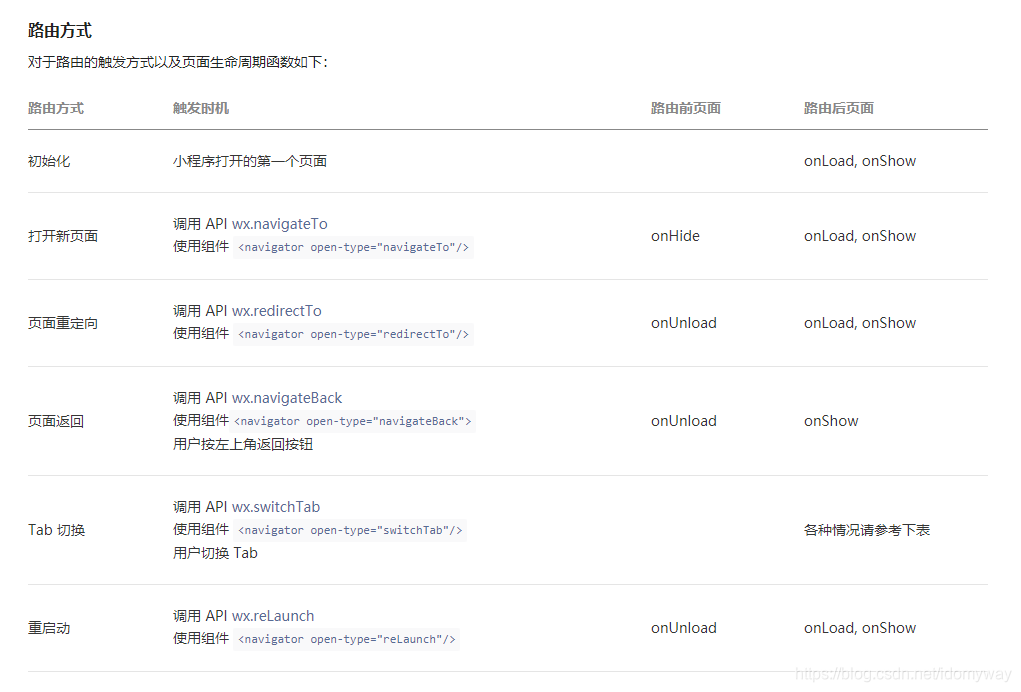This screenshot has height=692, width=1021.
Task: Click the navigateTo navigator code snippet
Action: [354, 247]
